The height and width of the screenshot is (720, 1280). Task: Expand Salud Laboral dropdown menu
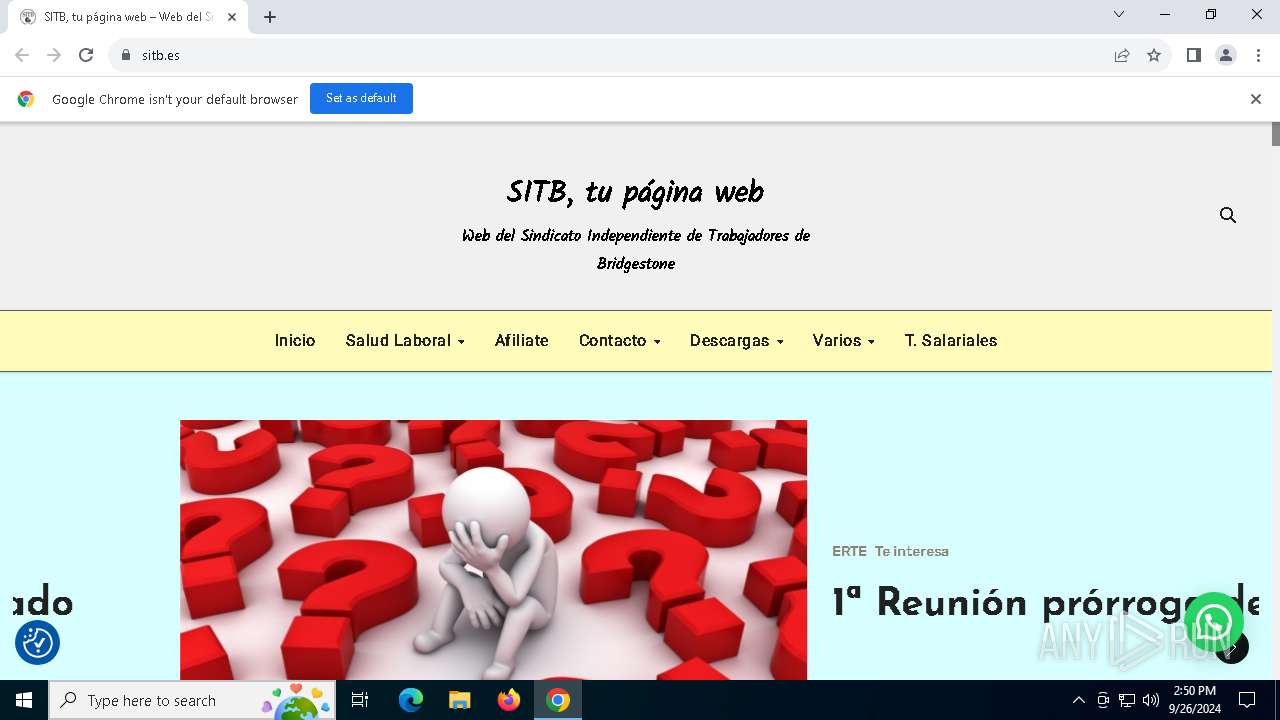click(405, 341)
